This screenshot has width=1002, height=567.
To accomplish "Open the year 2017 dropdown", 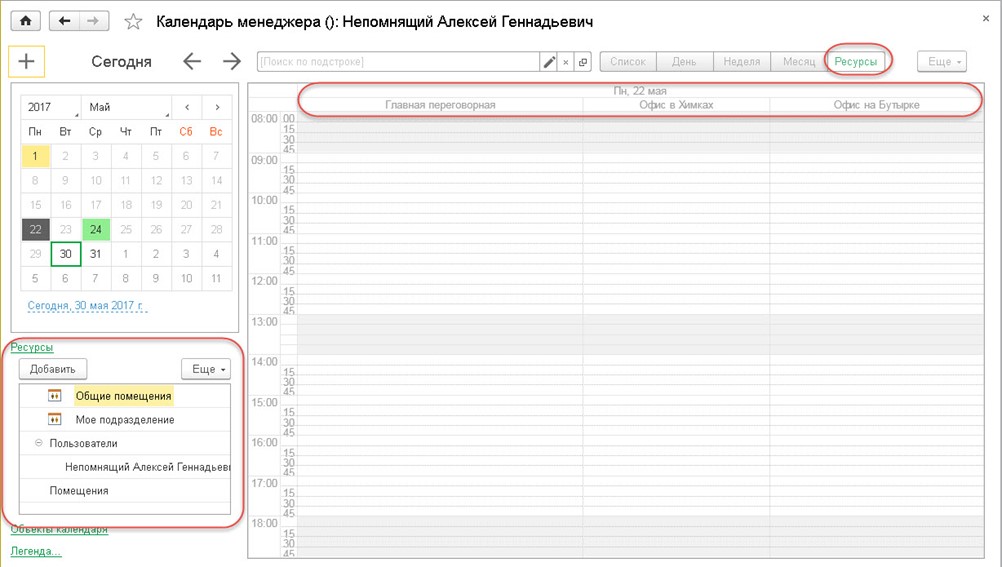I will point(51,107).
